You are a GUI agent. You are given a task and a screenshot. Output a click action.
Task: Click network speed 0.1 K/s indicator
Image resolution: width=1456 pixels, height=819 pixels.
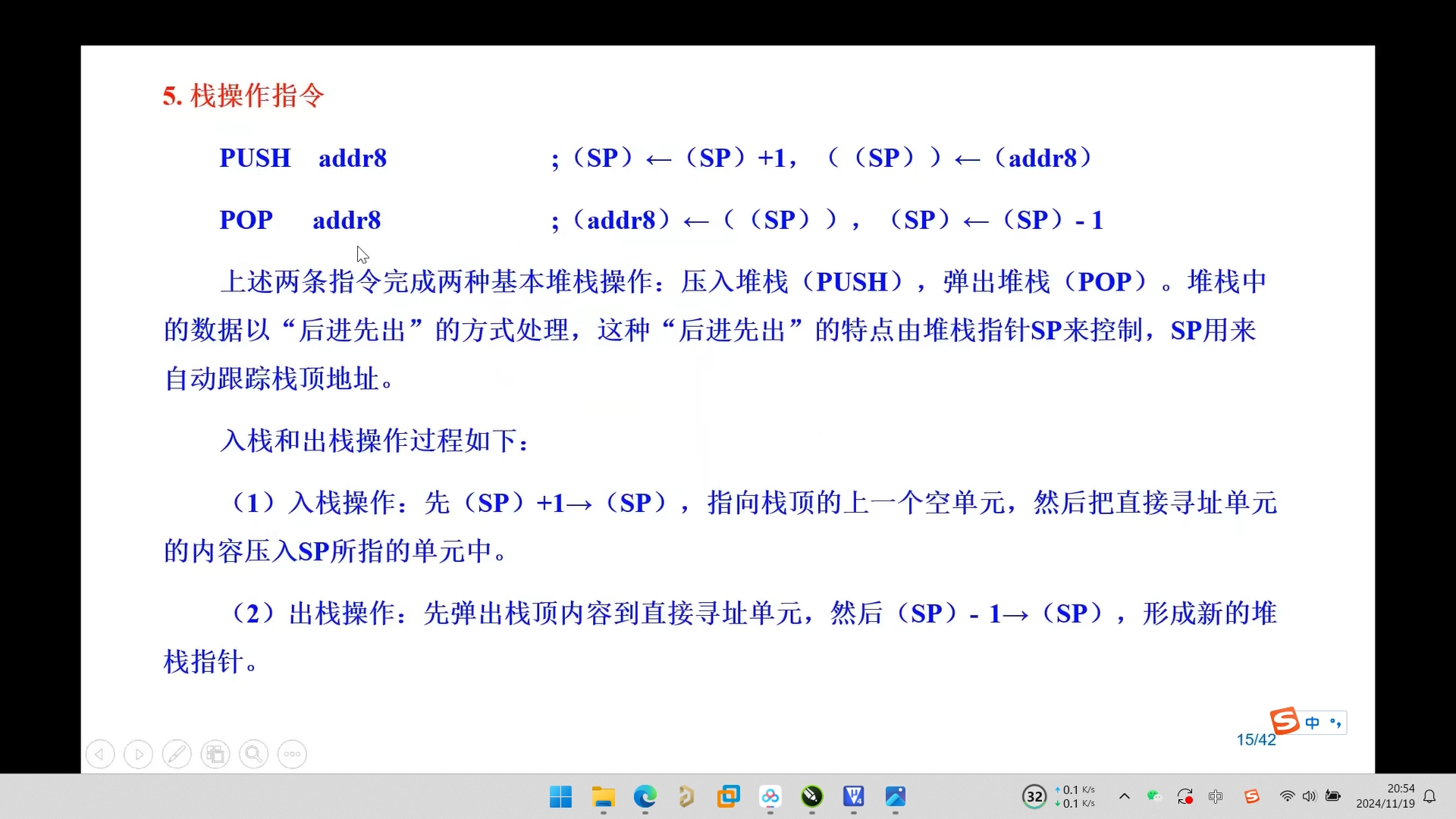tap(1075, 796)
